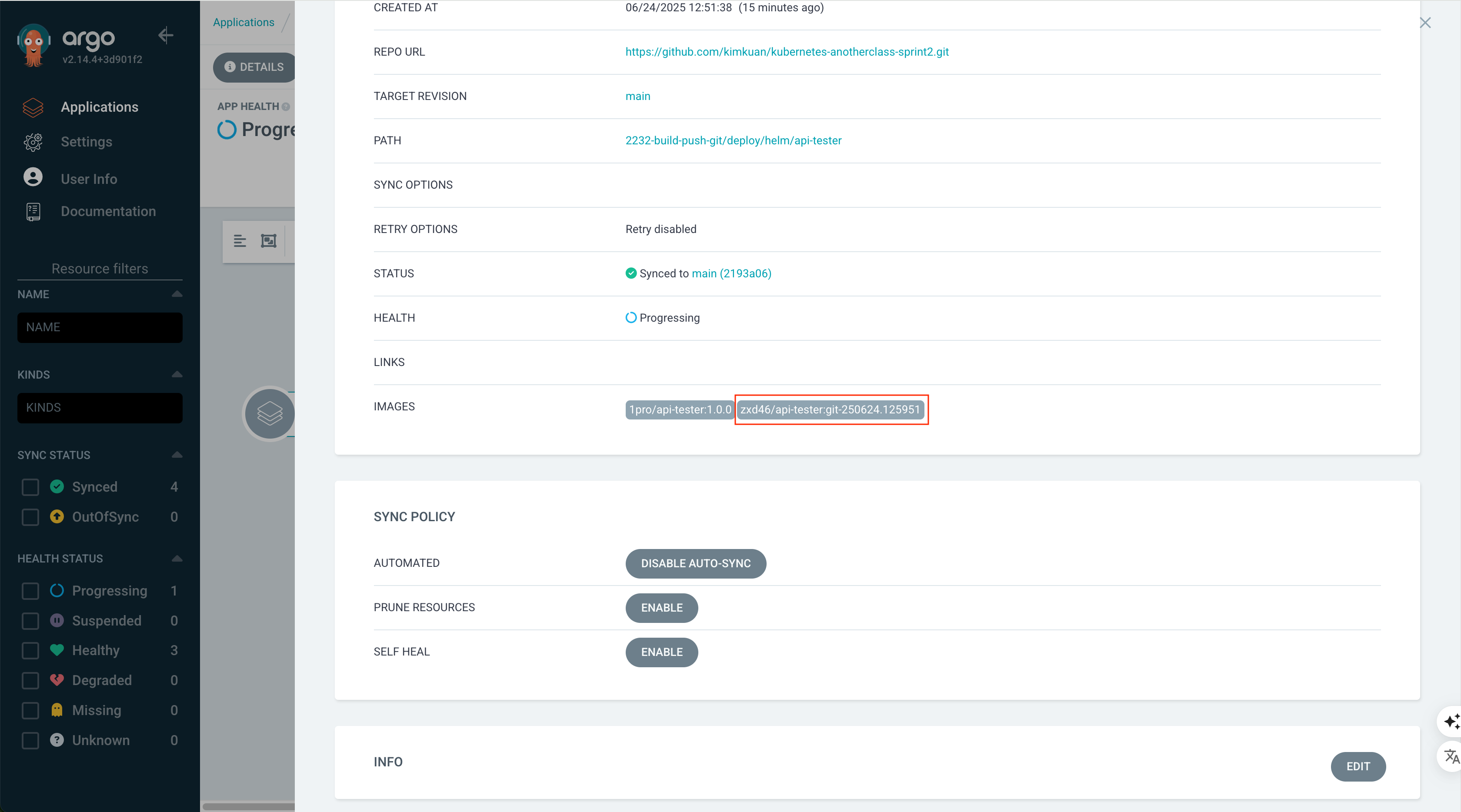Switch to the tree list view icon
1461x812 pixels.
tap(240, 242)
